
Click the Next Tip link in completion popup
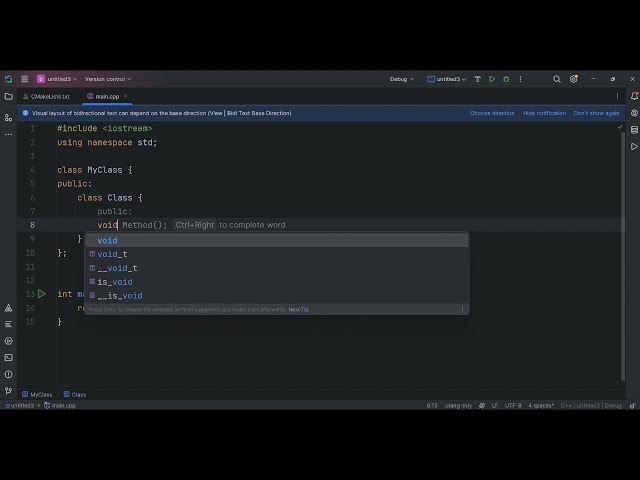click(x=299, y=309)
